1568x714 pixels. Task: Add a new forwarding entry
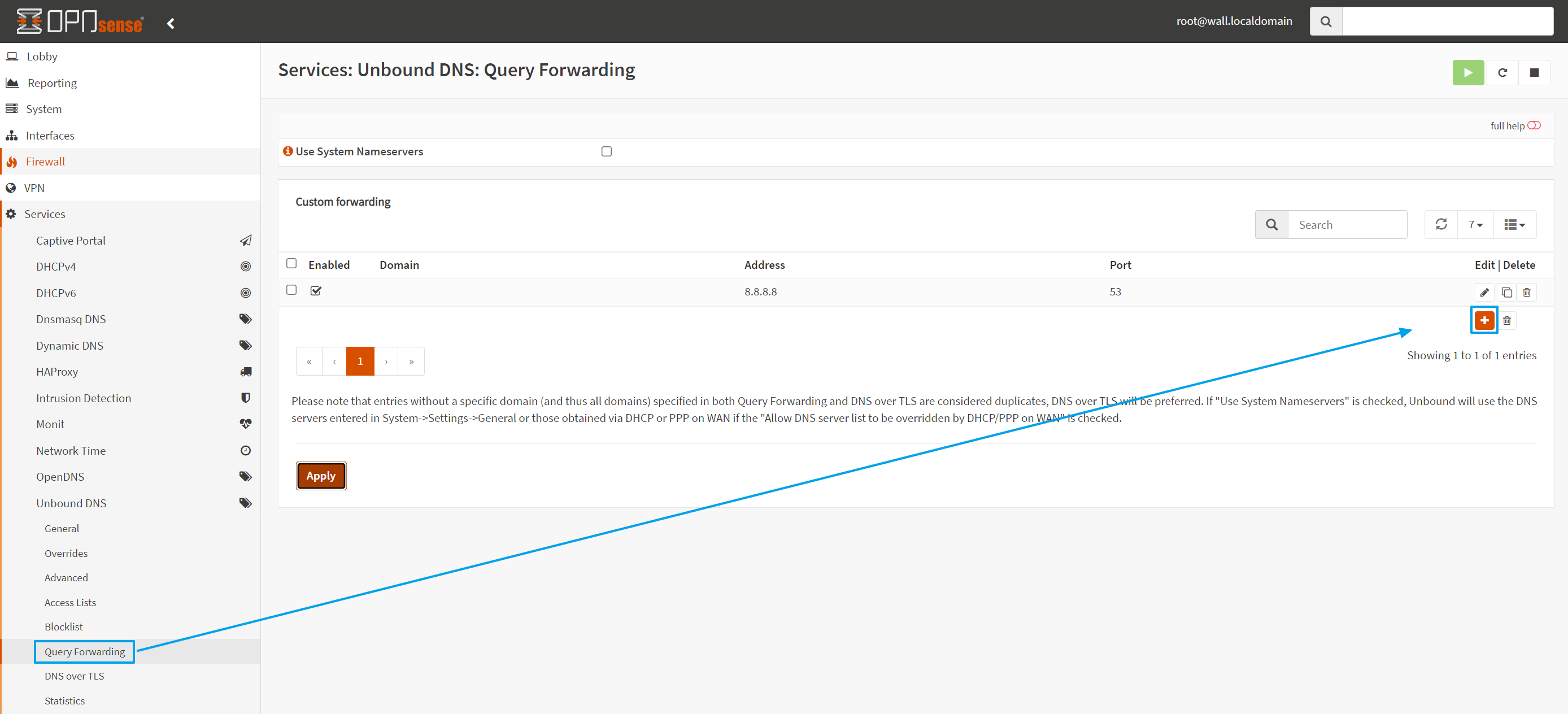[x=1484, y=320]
